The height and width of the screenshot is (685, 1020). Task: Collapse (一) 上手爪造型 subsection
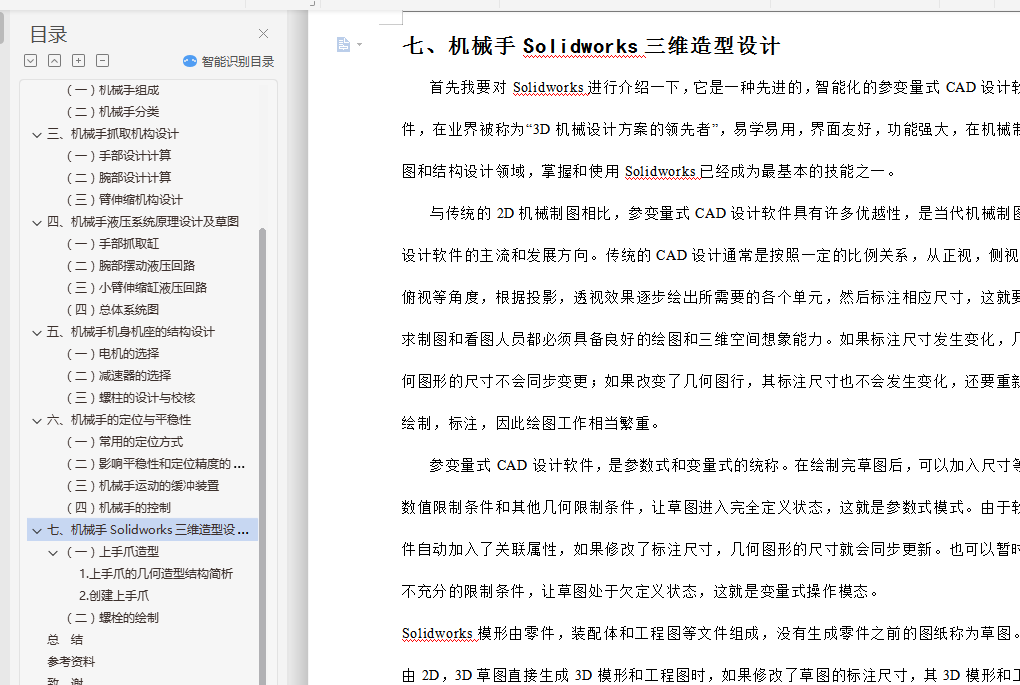(53, 552)
